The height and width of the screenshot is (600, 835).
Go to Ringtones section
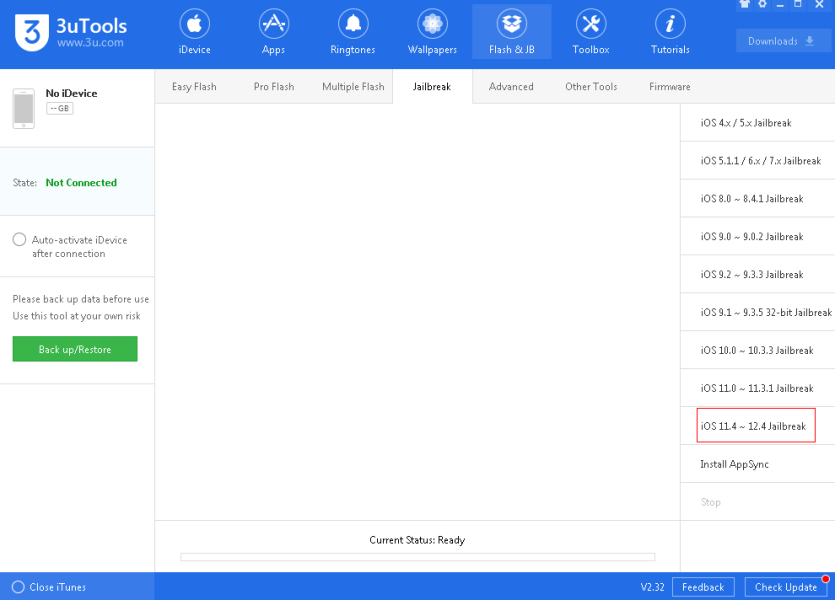tap(352, 32)
